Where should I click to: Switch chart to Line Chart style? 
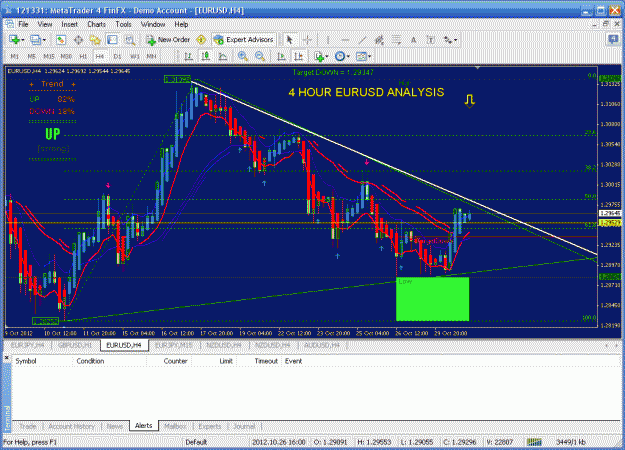[223, 56]
